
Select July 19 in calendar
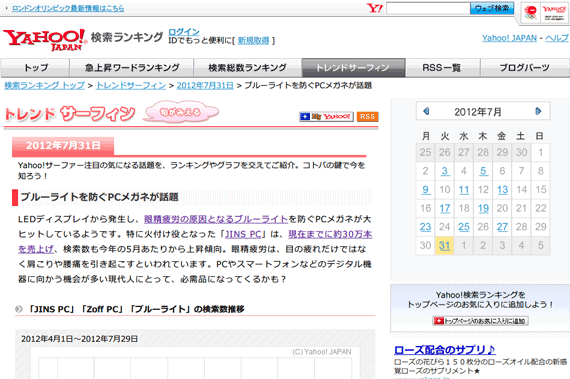point(483,208)
